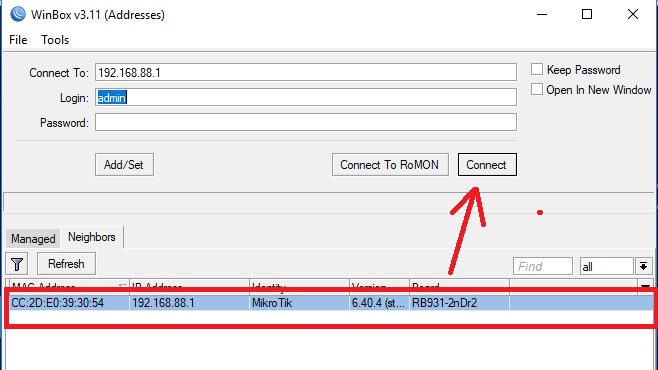Focus the Connect To address field
Screen dimensions: 658x370
coord(306,72)
